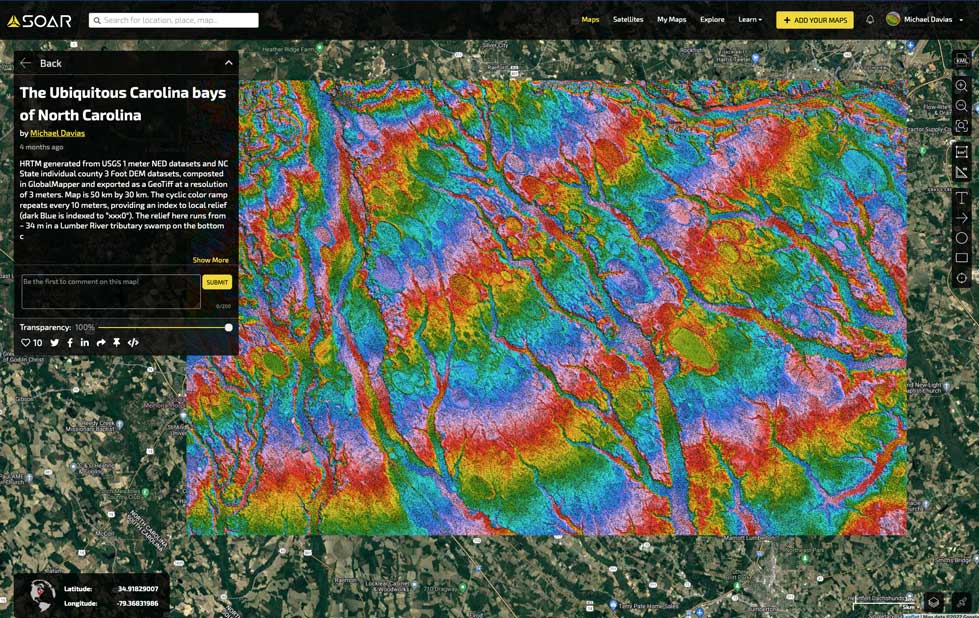Click the Transparency slider handle

228,327
